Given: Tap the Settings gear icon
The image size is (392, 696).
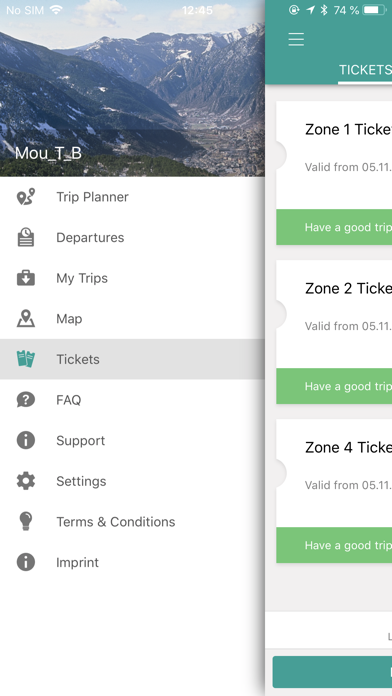Looking at the screenshot, I should (26, 481).
